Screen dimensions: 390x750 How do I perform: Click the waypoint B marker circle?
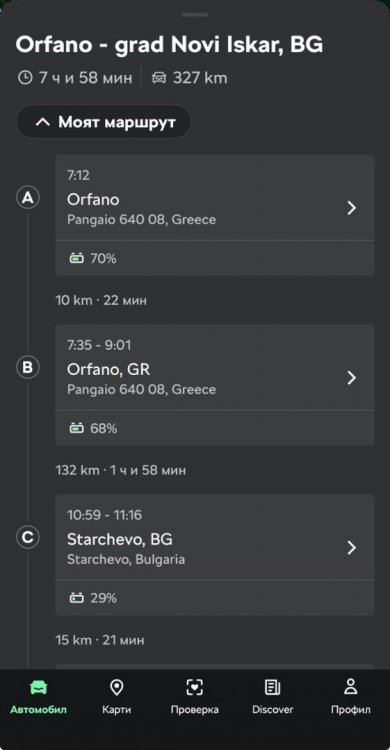click(28, 367)
